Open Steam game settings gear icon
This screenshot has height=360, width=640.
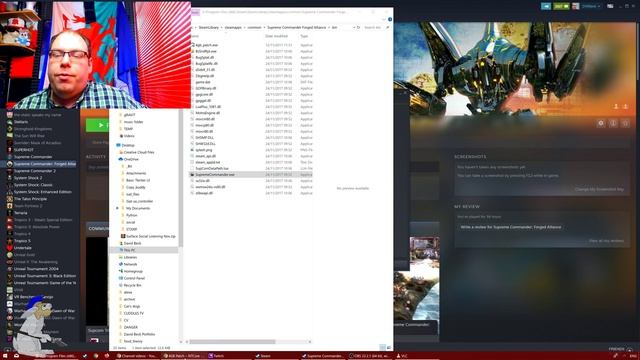[601, 123]
